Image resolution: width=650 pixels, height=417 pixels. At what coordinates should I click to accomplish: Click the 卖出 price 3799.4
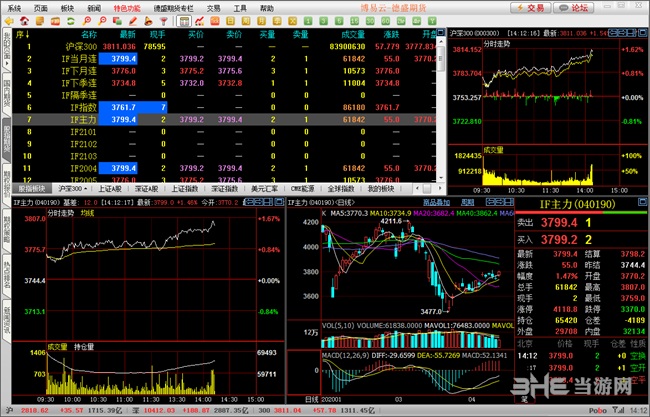tap(558, 223)
